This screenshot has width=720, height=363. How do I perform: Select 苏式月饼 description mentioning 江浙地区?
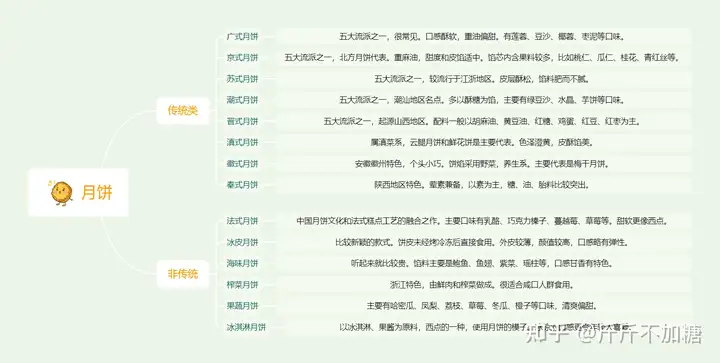coord(484,79)
